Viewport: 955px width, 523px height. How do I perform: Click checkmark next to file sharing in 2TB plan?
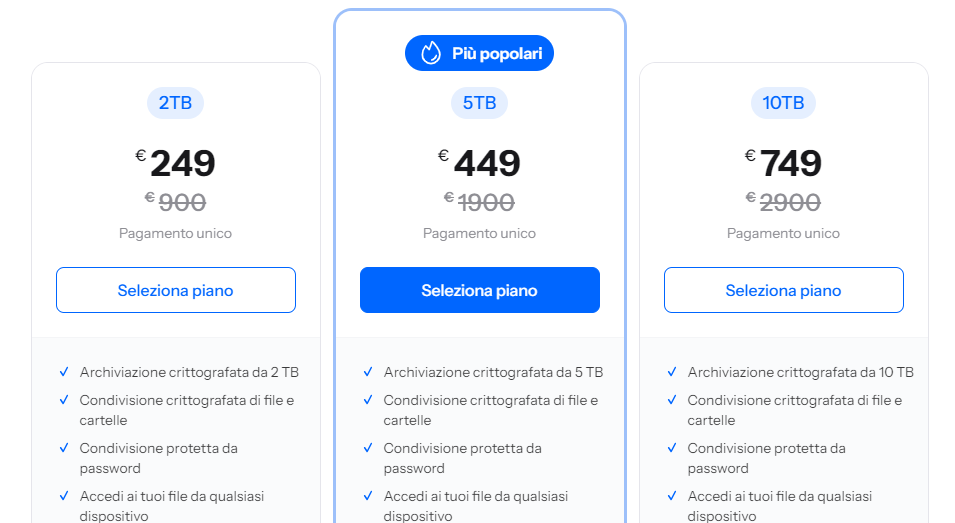[64, 400]
